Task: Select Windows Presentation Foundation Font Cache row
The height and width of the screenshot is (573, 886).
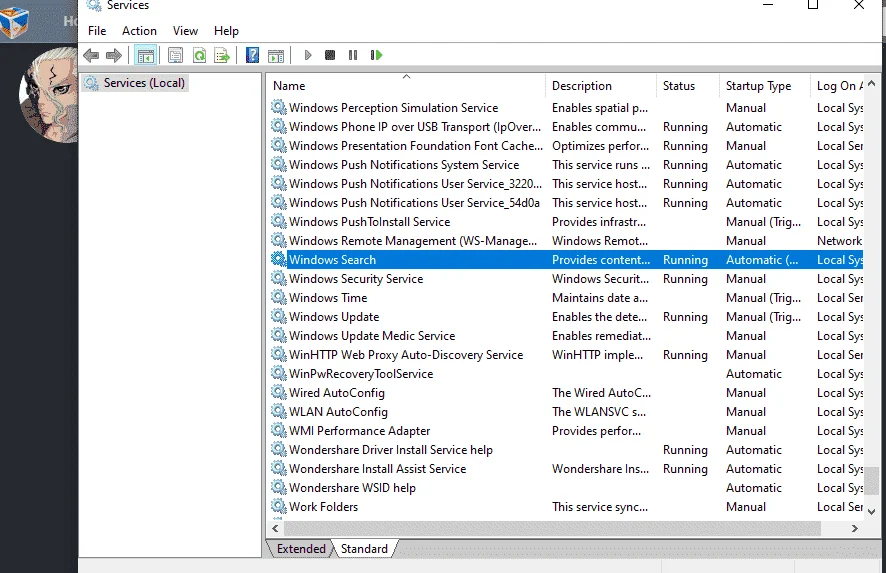Action: click(x=567, y=146)
